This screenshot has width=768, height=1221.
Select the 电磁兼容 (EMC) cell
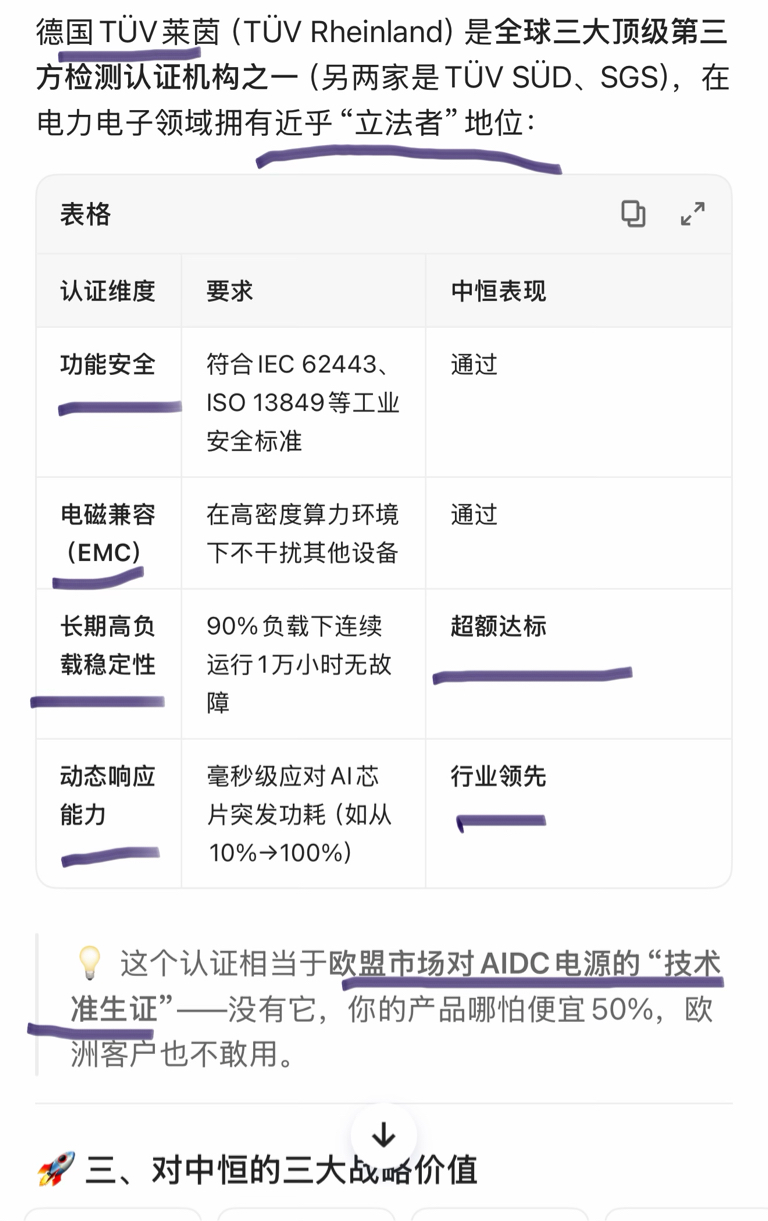[x=108, y=533]
